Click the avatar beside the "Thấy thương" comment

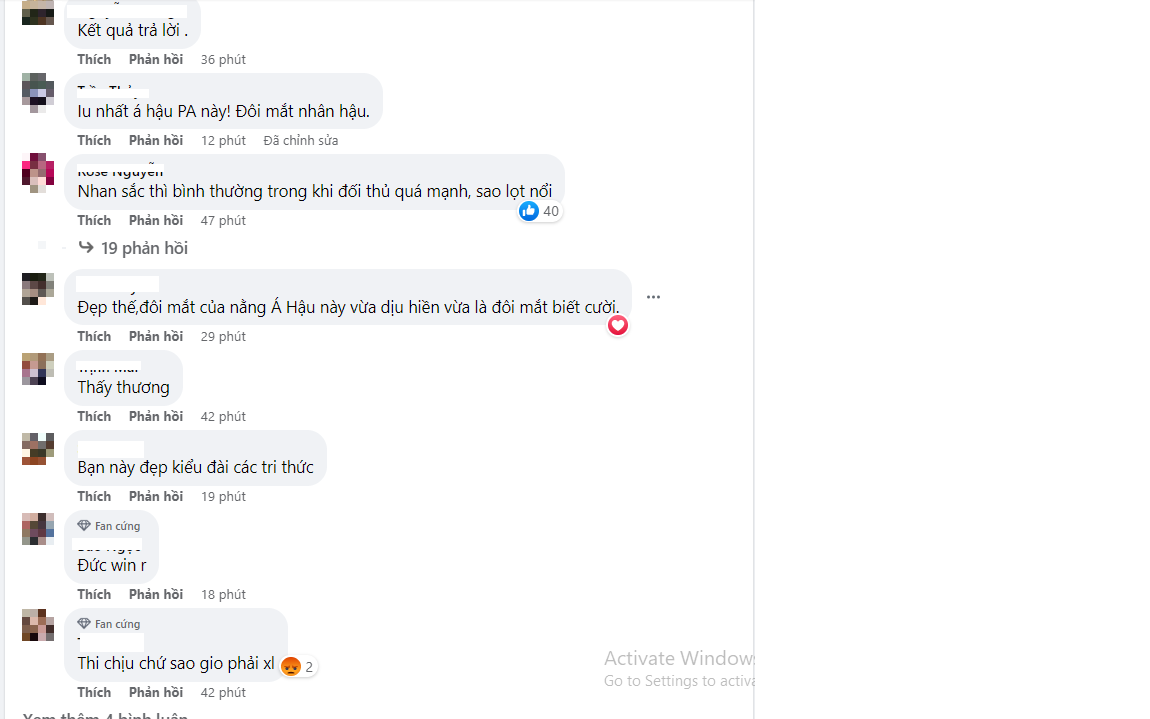(x=38, y=369)
